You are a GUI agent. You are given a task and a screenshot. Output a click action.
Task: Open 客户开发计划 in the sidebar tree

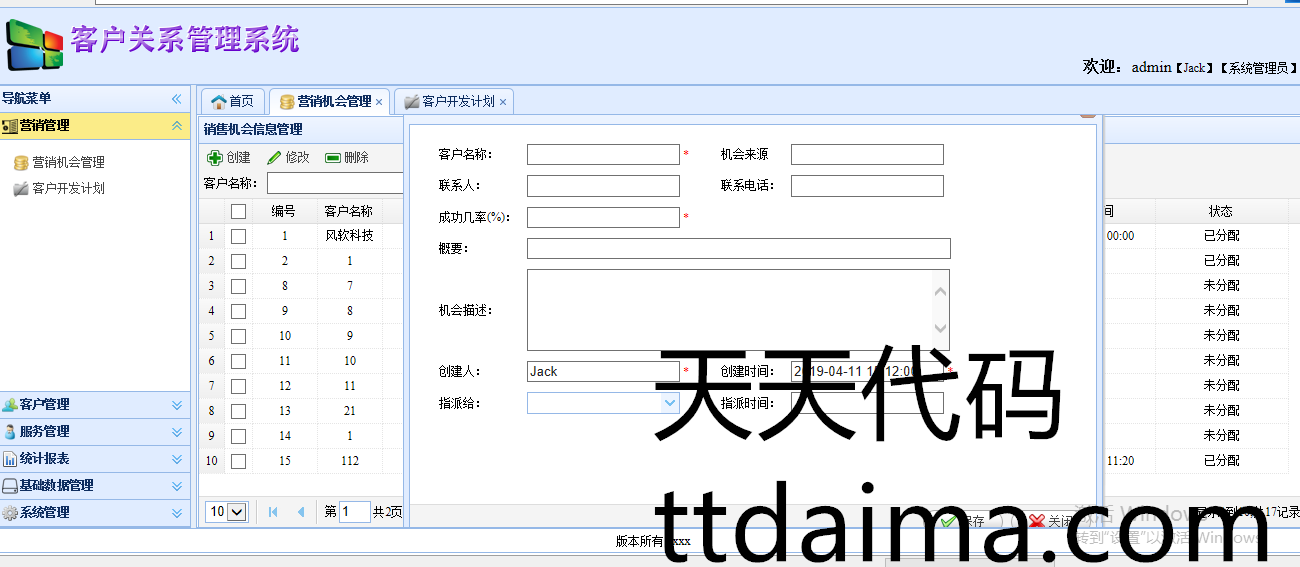click(68, 188)
